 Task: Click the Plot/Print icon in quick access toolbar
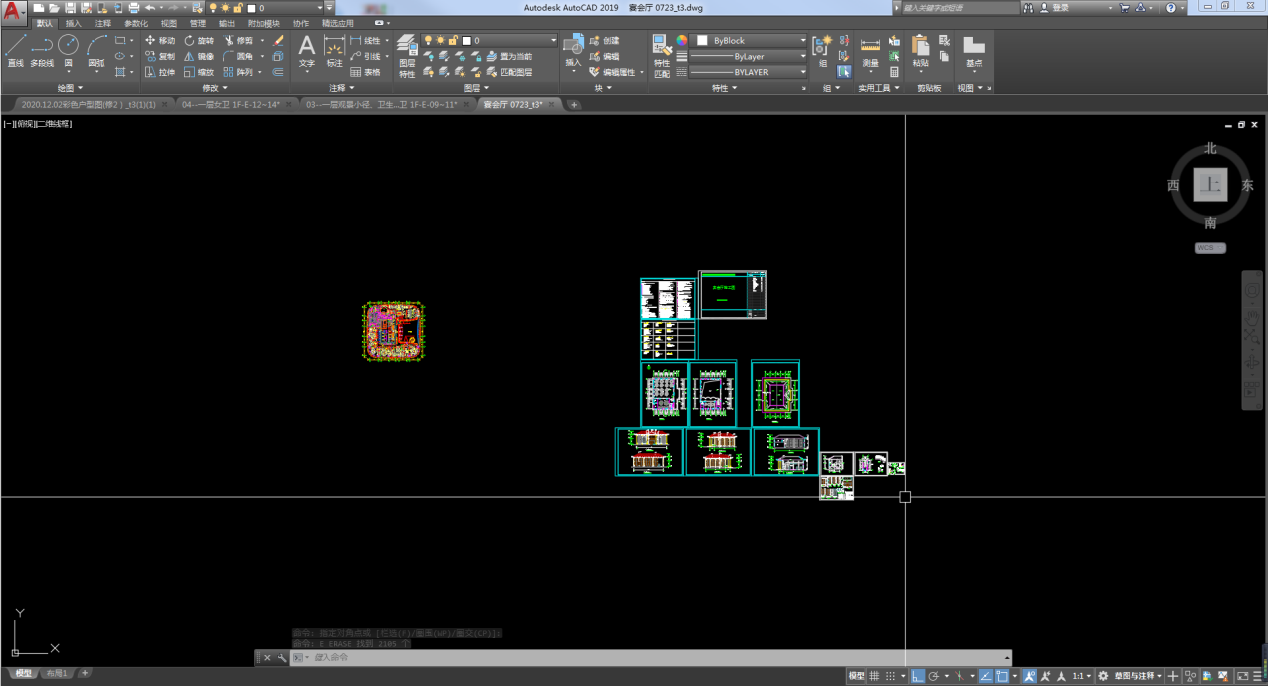(133, 8)
